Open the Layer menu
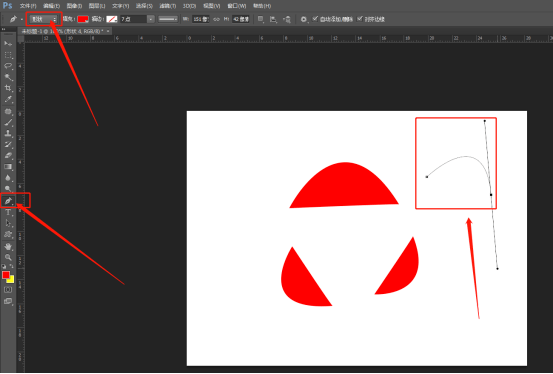Image resolution: width=553 pixels, height=374 pixels. [x=97, y=6]
